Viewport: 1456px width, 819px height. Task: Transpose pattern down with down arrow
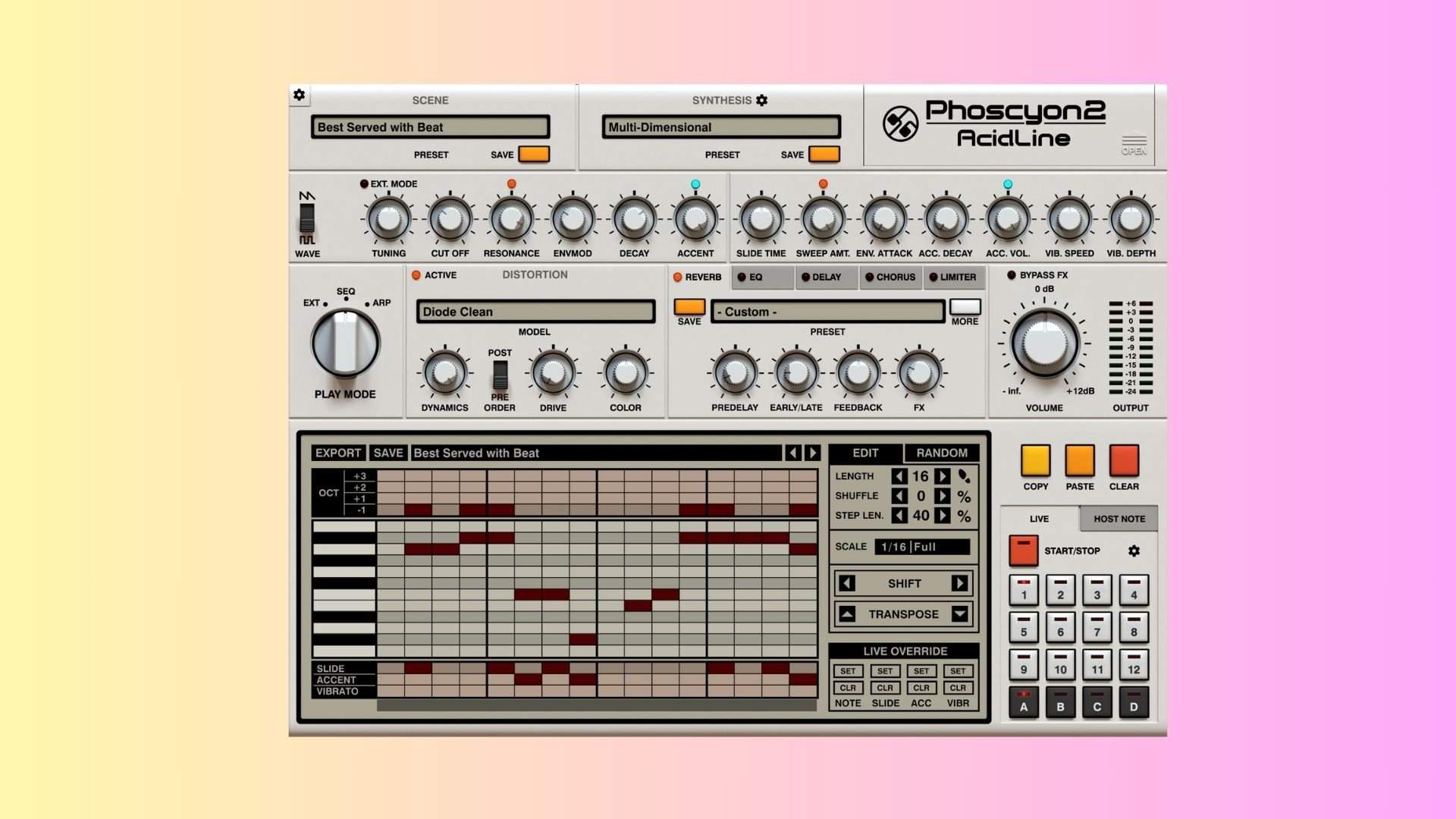point(959,614)
